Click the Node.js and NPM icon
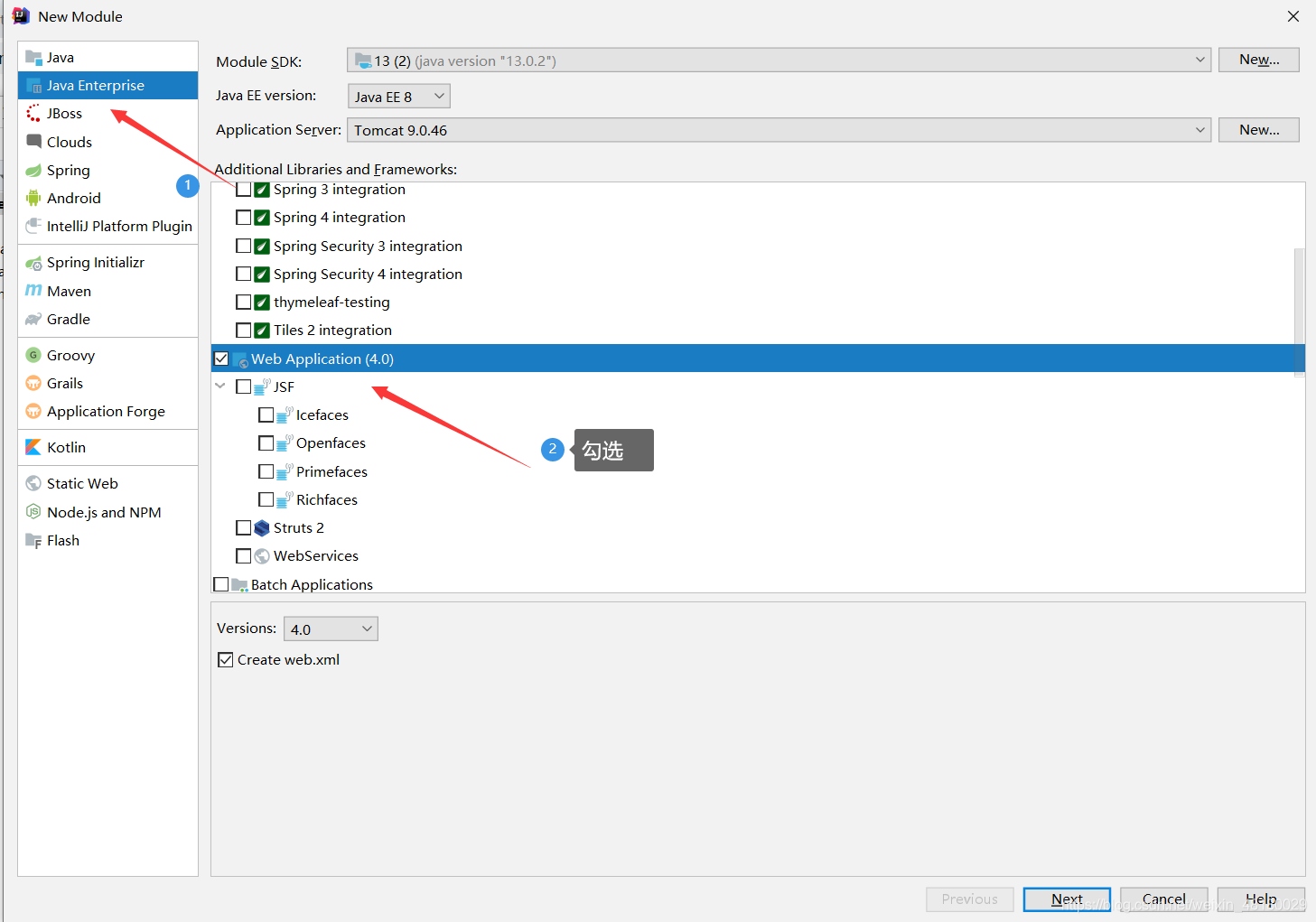 coord(33,512)
